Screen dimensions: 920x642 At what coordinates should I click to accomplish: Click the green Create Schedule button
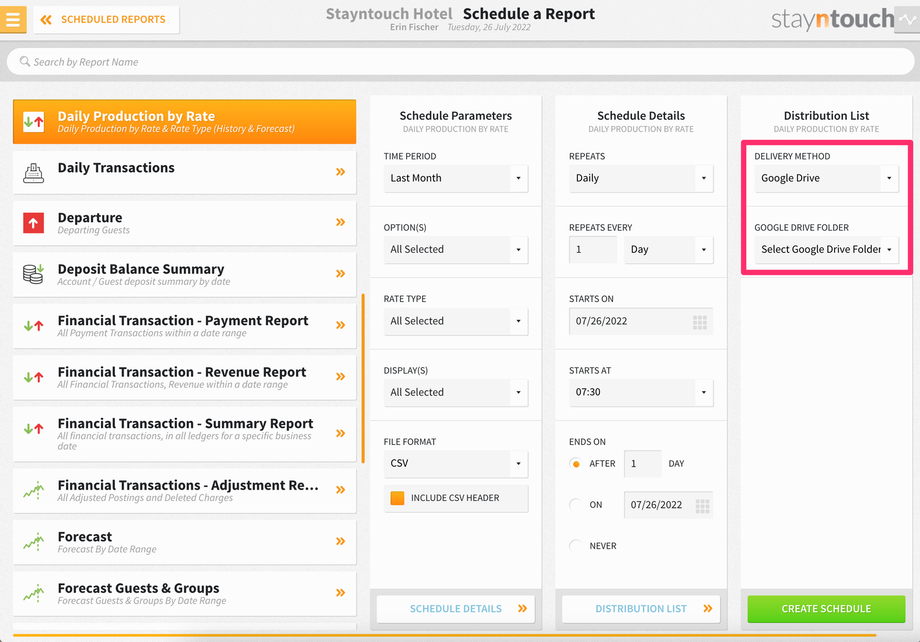(x=826, y=609)
